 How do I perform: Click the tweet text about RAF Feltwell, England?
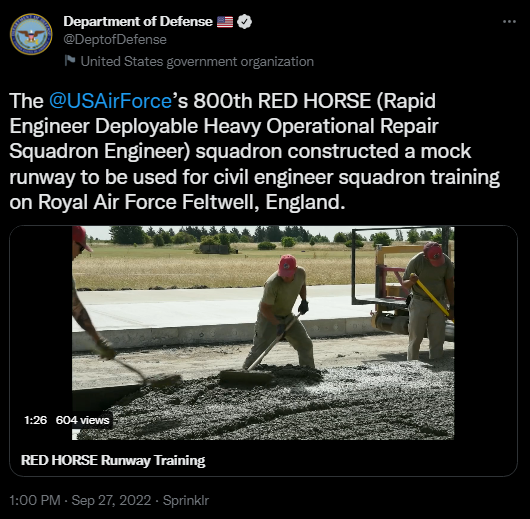click(254, 151)
